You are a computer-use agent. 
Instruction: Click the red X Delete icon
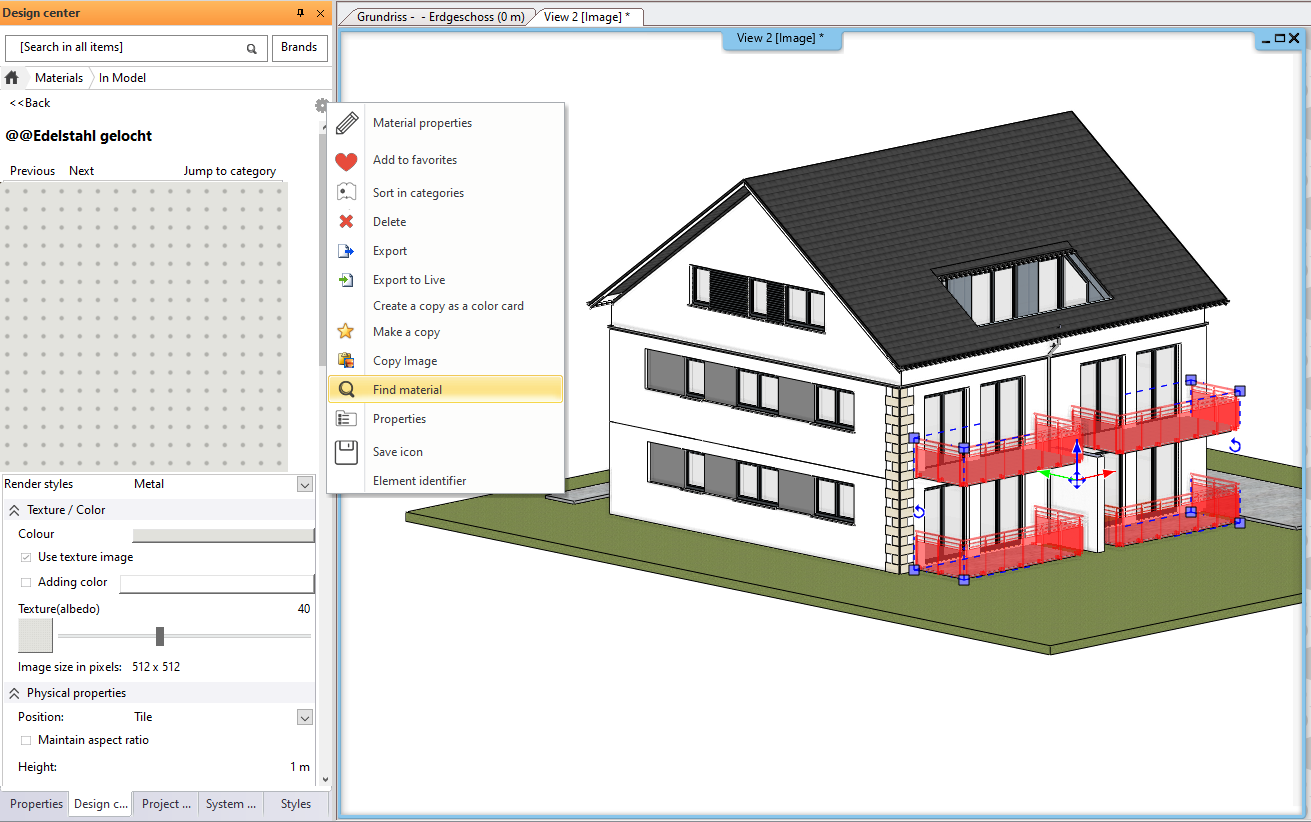pos(346,222)
